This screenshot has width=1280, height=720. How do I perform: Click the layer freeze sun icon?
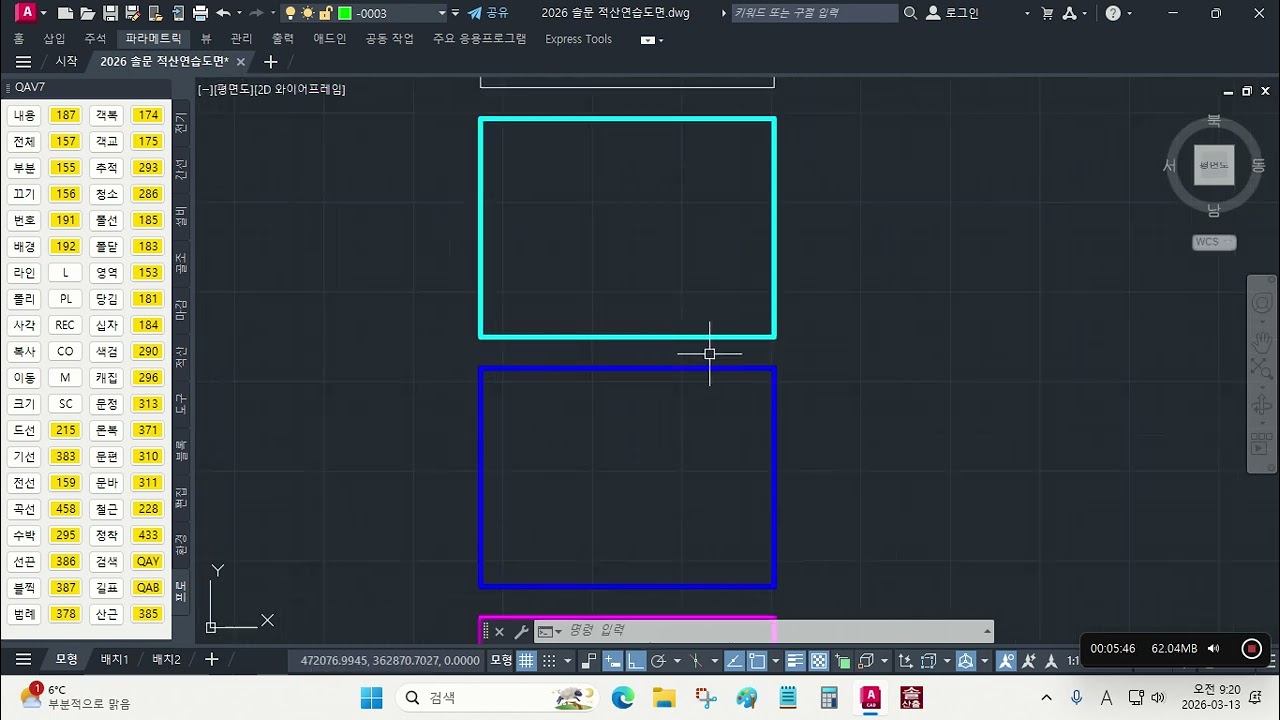[x=308, y=13]
